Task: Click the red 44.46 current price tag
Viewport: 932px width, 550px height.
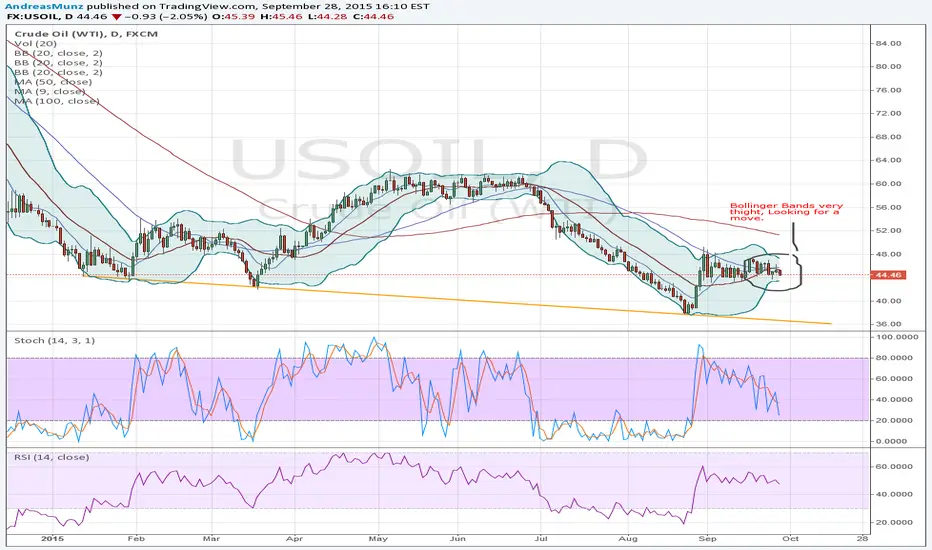Action: click(889, 275)
